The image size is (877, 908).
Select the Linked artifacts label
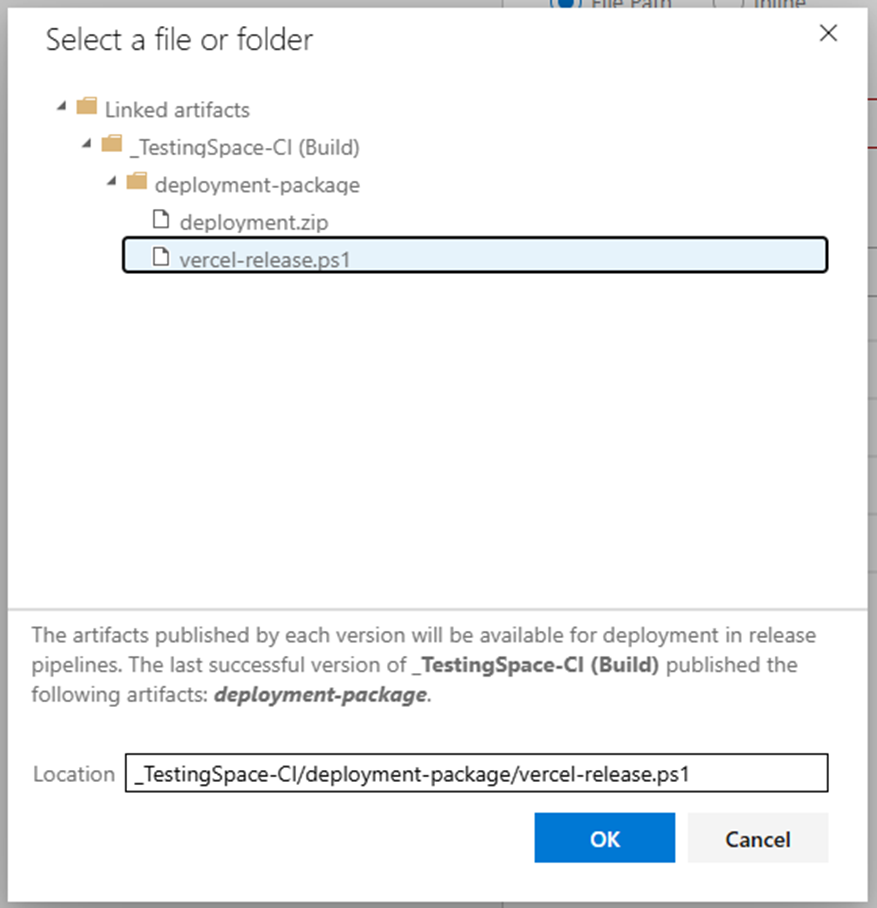[177, 109]
